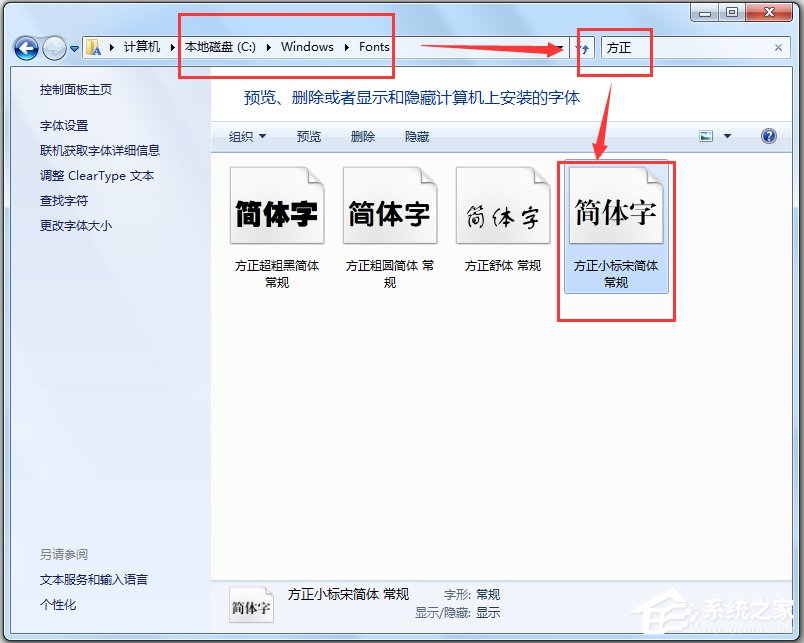Screen dimensions: 804x643
Task: Select the 方正超粗黑简体 font thumbnail
Action: pyautogui.click(x=277, y=206)
